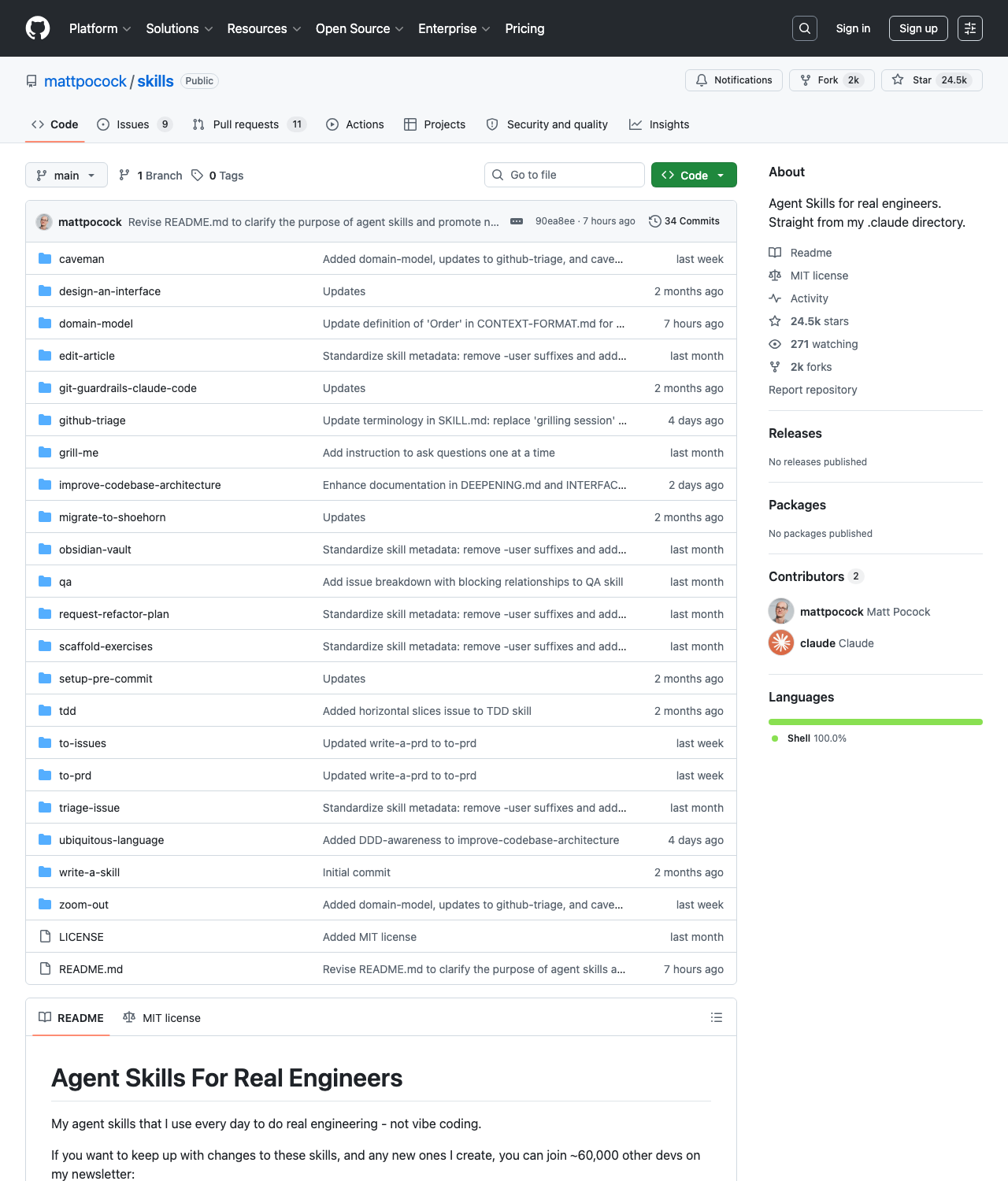Image resolution: width=1008 pixels, height=1181 pixels.
Task: Open GitHub homepage logo
Action: click(x=38, y=28)
